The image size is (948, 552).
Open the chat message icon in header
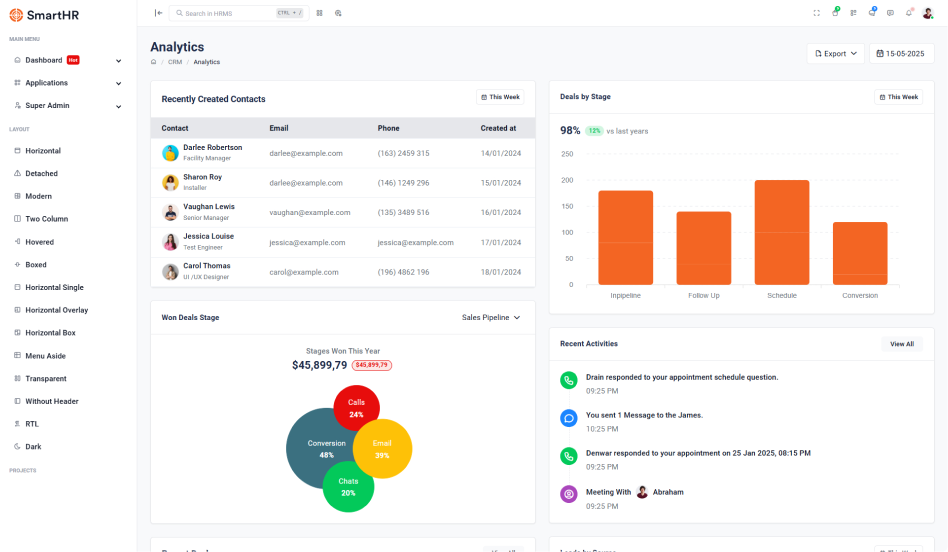click(x=890, y=13)
